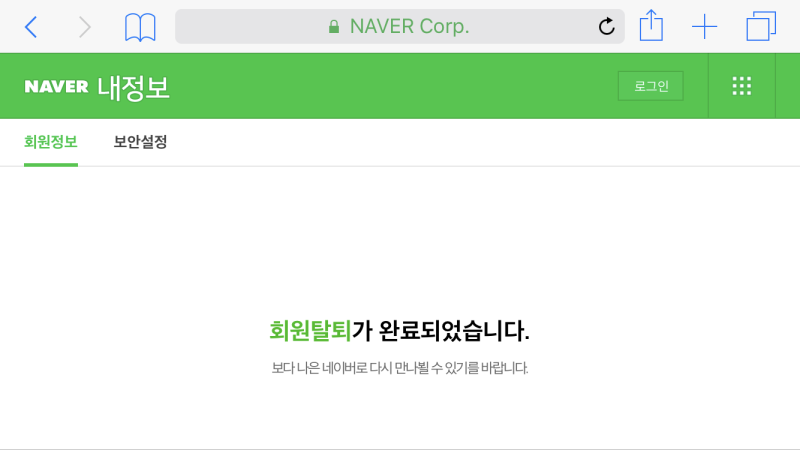Click the 로그인 button
This screenshot has width=800, height=450.
click(651, 86)
